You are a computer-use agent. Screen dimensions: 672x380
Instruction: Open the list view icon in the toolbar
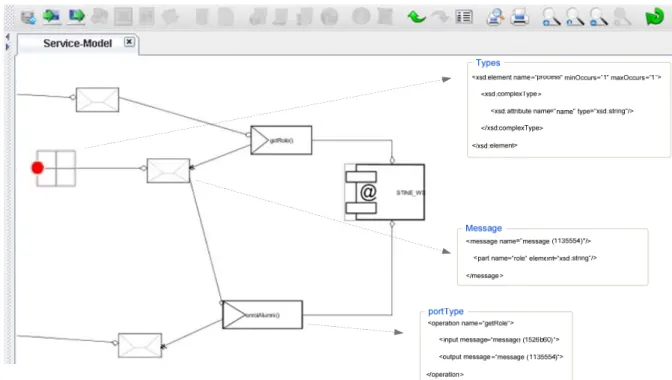pos(464,17)
